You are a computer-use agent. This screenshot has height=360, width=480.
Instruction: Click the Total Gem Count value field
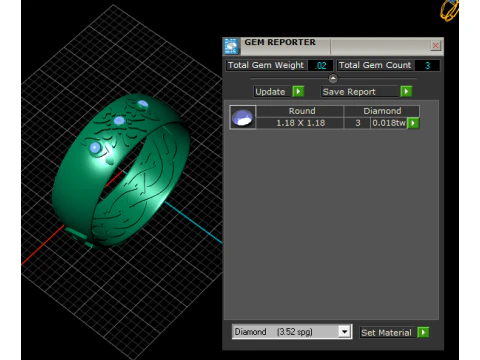pos(427,65)
